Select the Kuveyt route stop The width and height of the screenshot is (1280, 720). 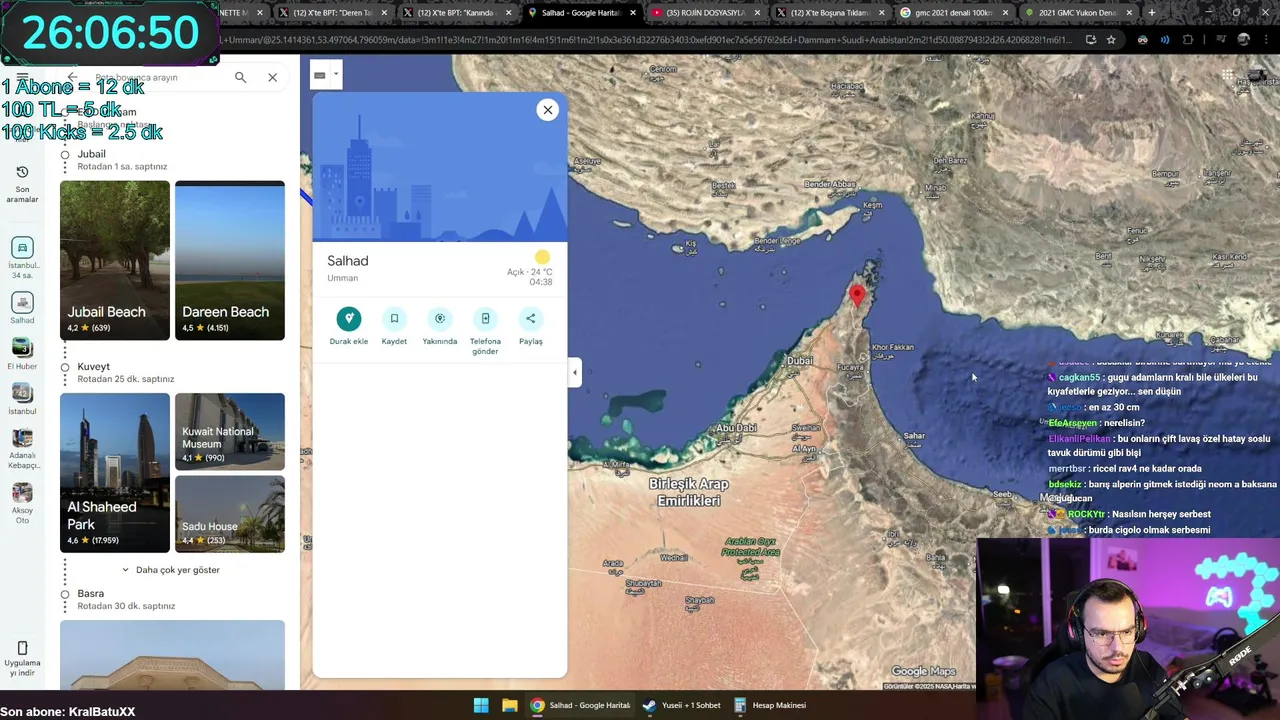(x=94, y=367)
